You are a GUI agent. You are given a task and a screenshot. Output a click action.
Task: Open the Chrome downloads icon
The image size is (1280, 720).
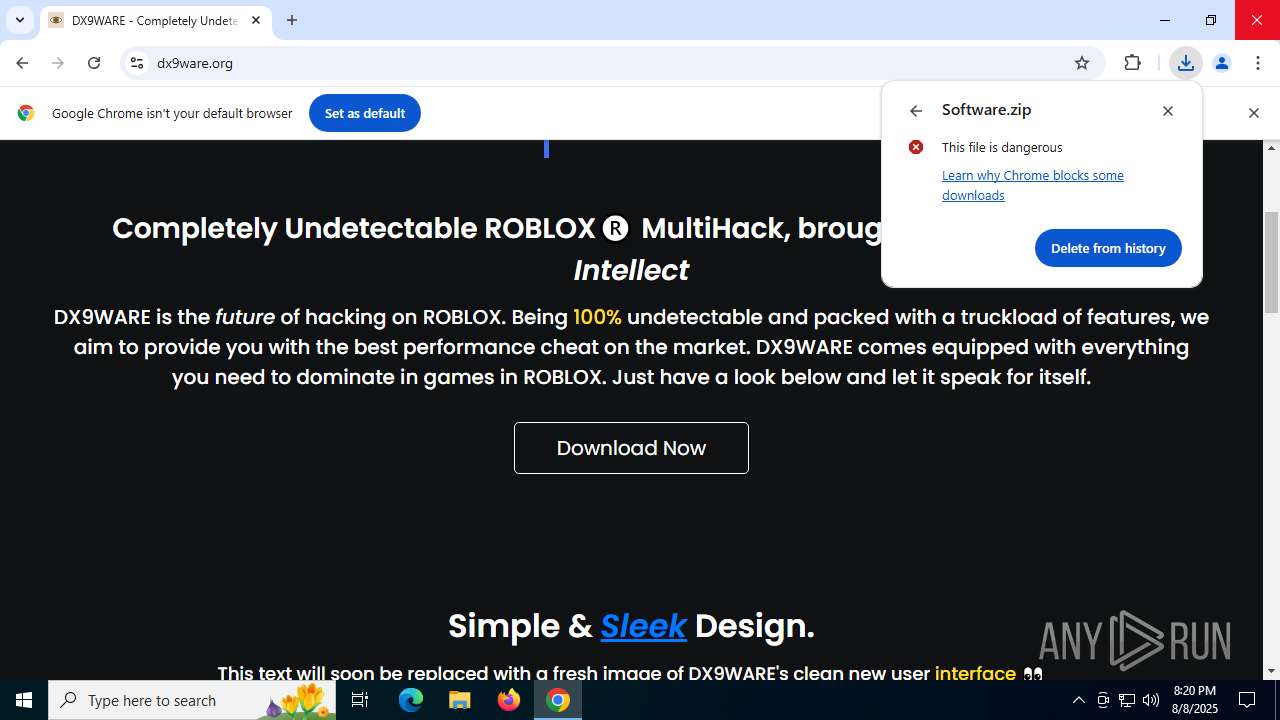coord(1185,63)
